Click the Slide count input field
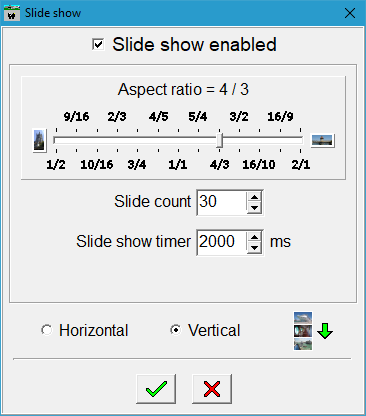Image resolution: width=366 pixels, height=416 pixels. 222,202
